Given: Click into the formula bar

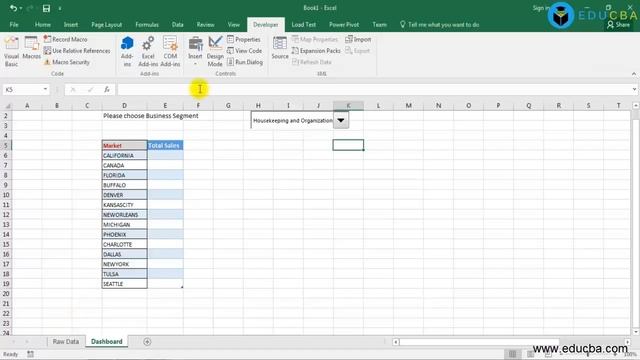Looking at the screenshot, I should click(374, 89).
